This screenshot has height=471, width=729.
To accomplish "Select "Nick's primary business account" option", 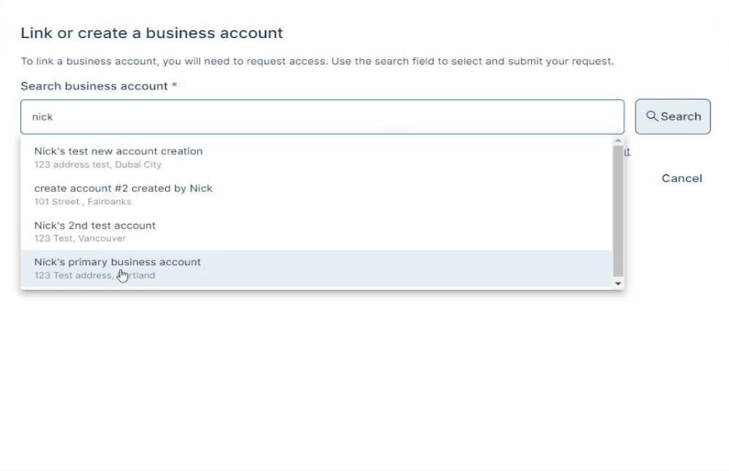I will [117, 262].
